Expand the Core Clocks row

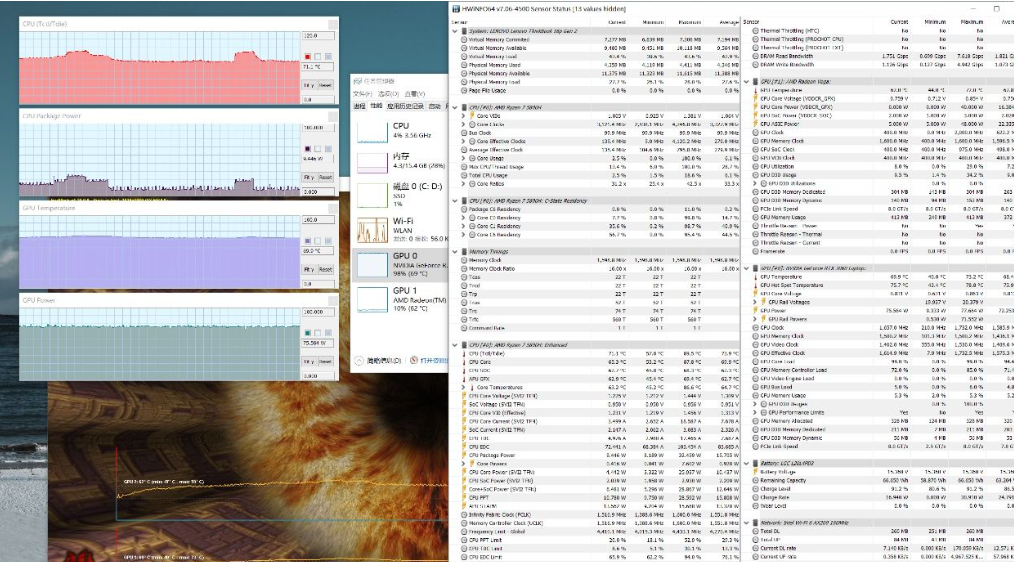tap(463, 124)
